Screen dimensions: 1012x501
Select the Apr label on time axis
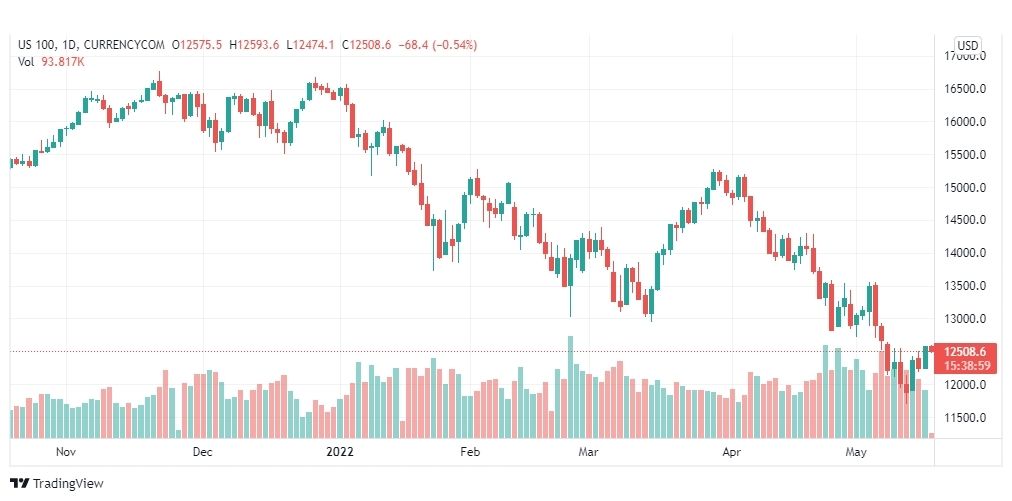click(731, 452)
